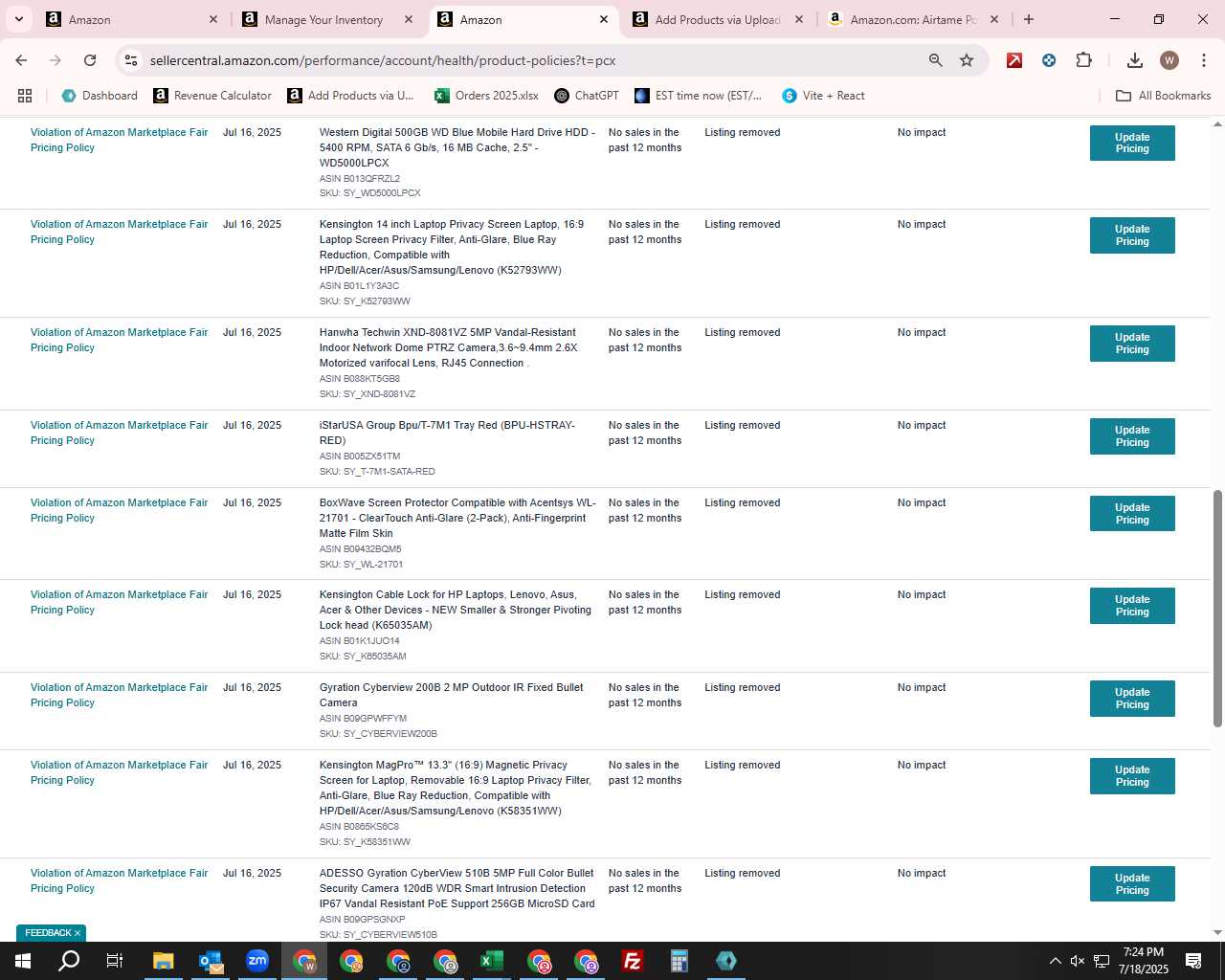Open the Downloads icon in Chrome toolbar
This screenshot has height=980, width=1225.
click(1135, 60)
